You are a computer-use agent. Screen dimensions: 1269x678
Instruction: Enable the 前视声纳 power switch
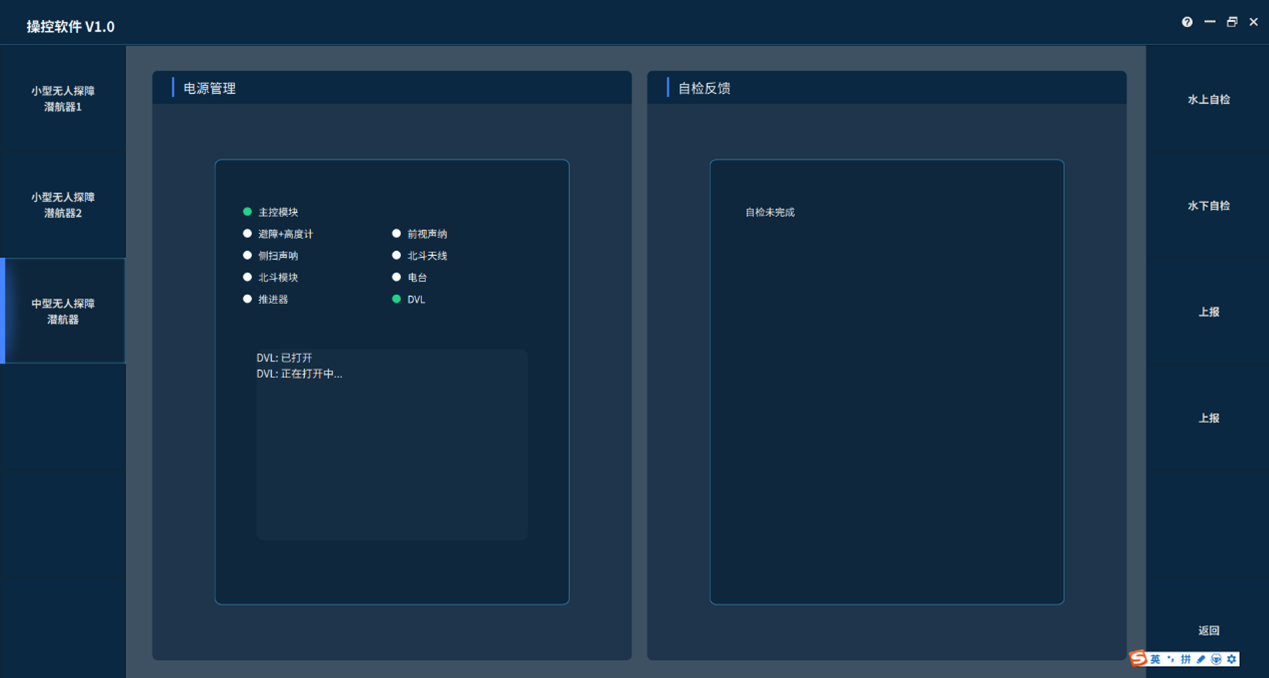[397, 234]
